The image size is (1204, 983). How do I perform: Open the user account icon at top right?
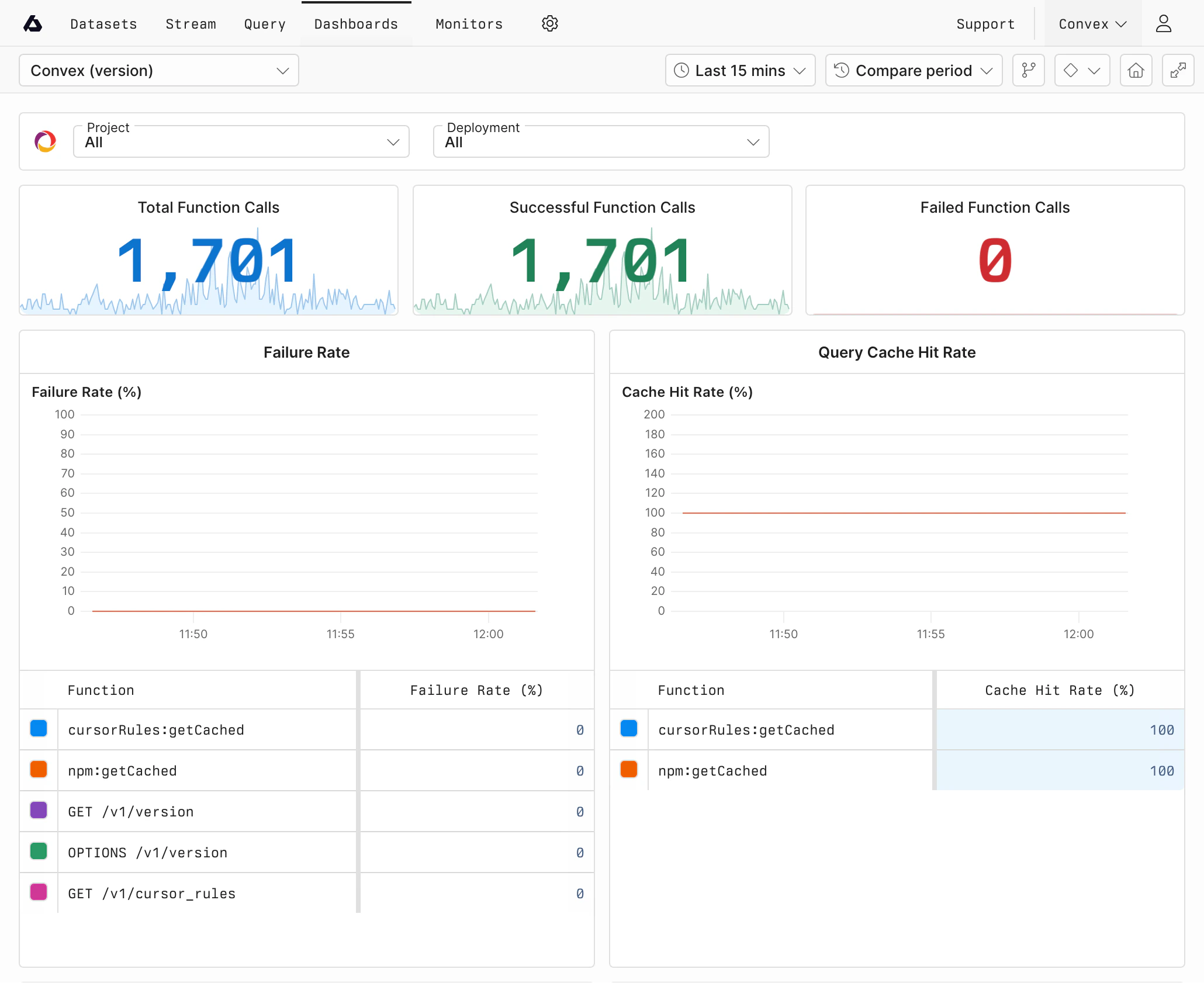(1164, 23)
